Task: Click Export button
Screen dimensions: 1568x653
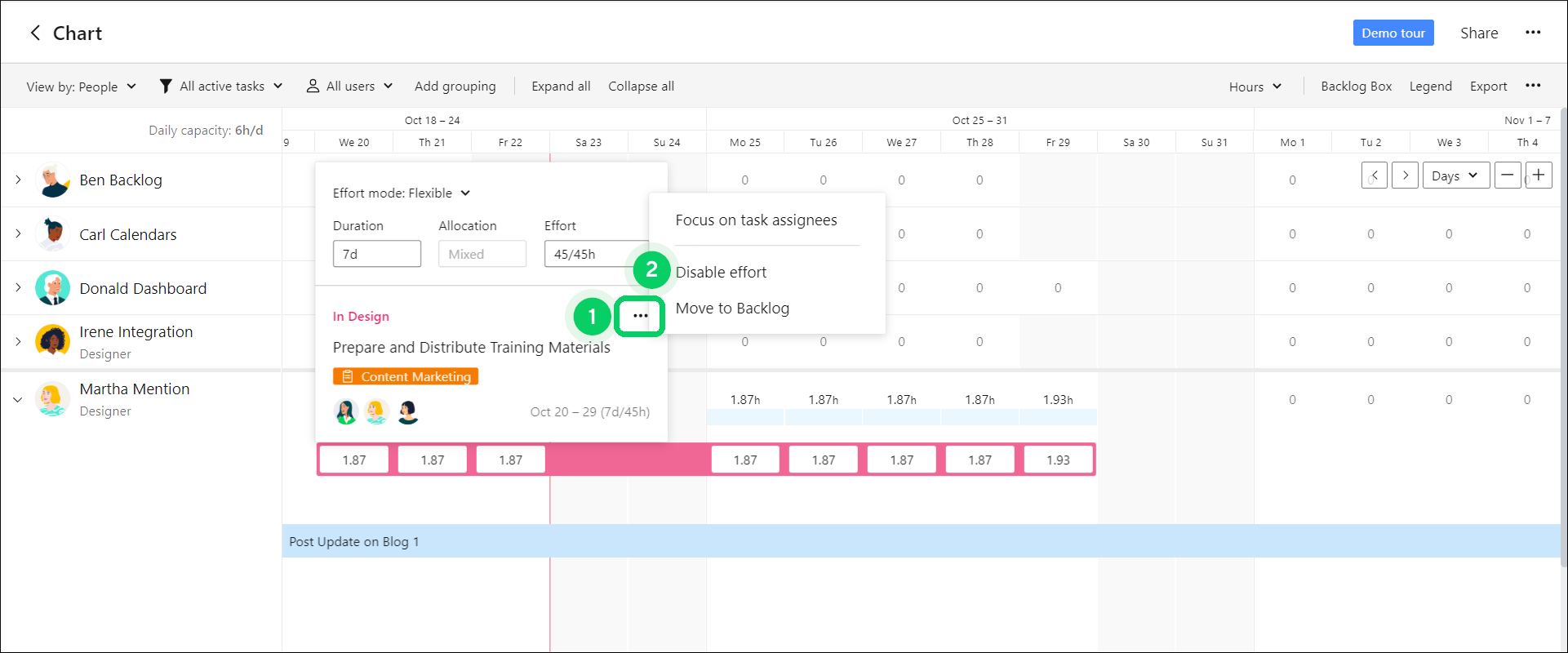Action: 1488,87
